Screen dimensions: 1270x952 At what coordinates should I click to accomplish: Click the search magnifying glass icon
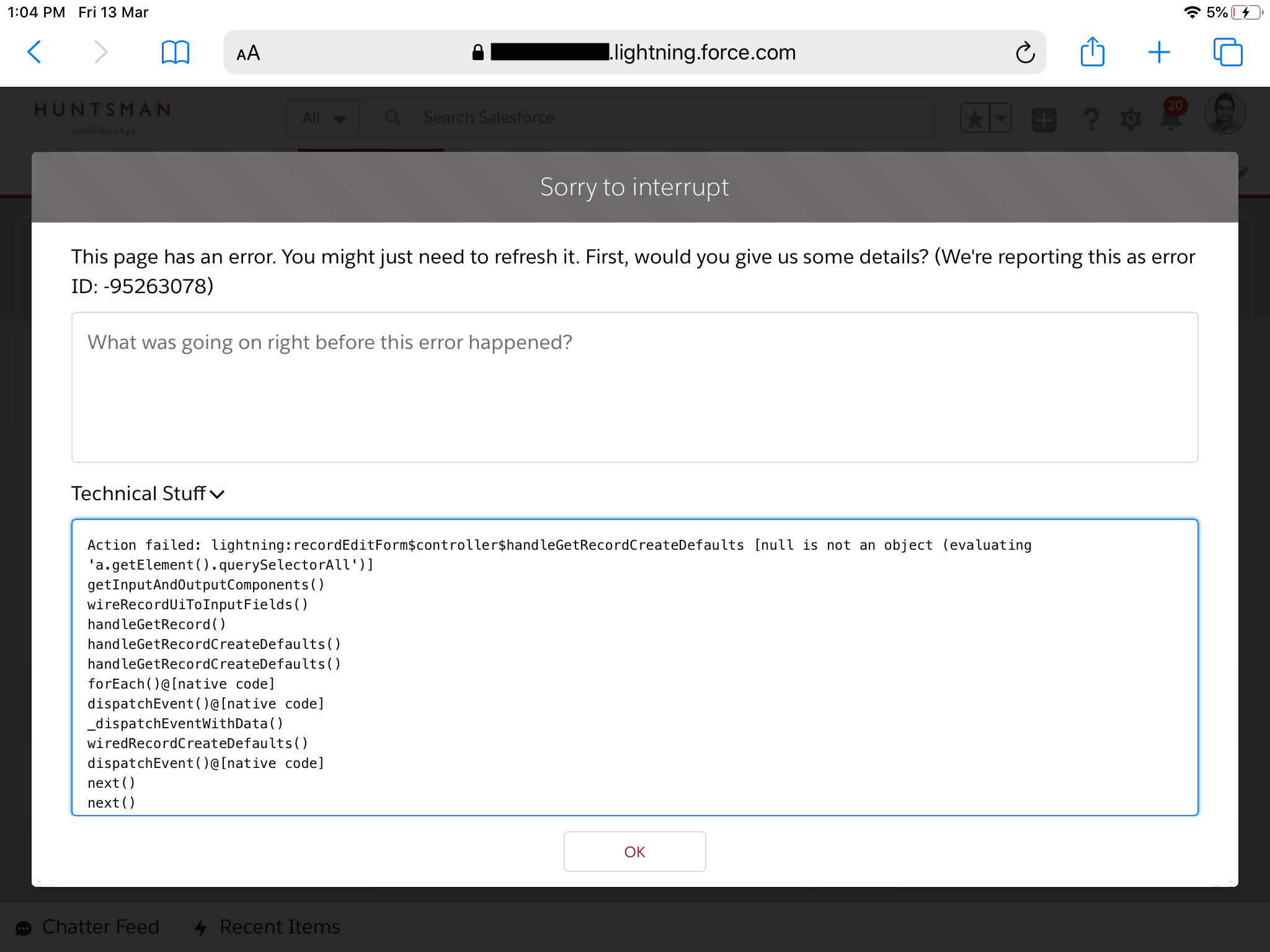[394, 117]
